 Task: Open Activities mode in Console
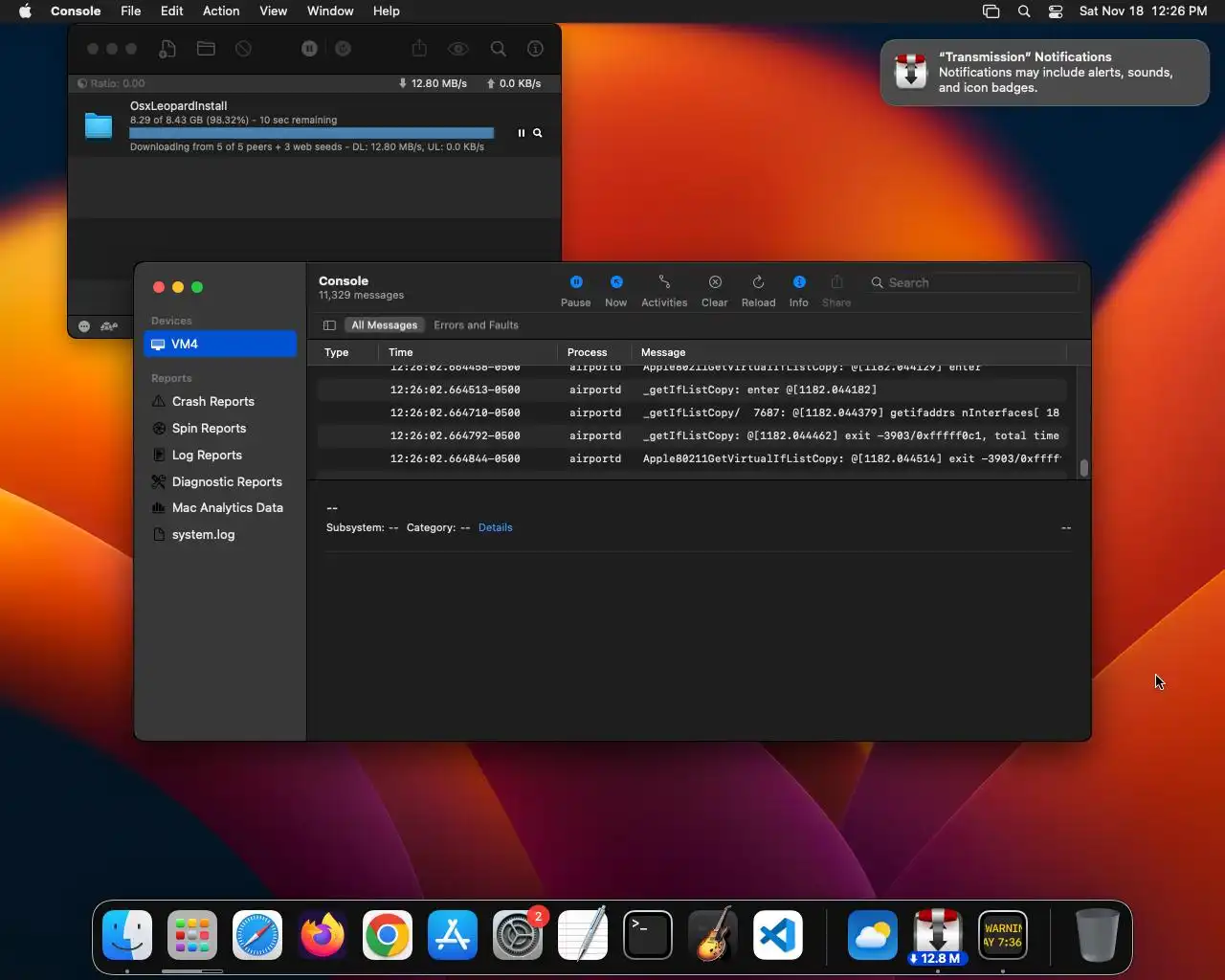tap(664, 291)
